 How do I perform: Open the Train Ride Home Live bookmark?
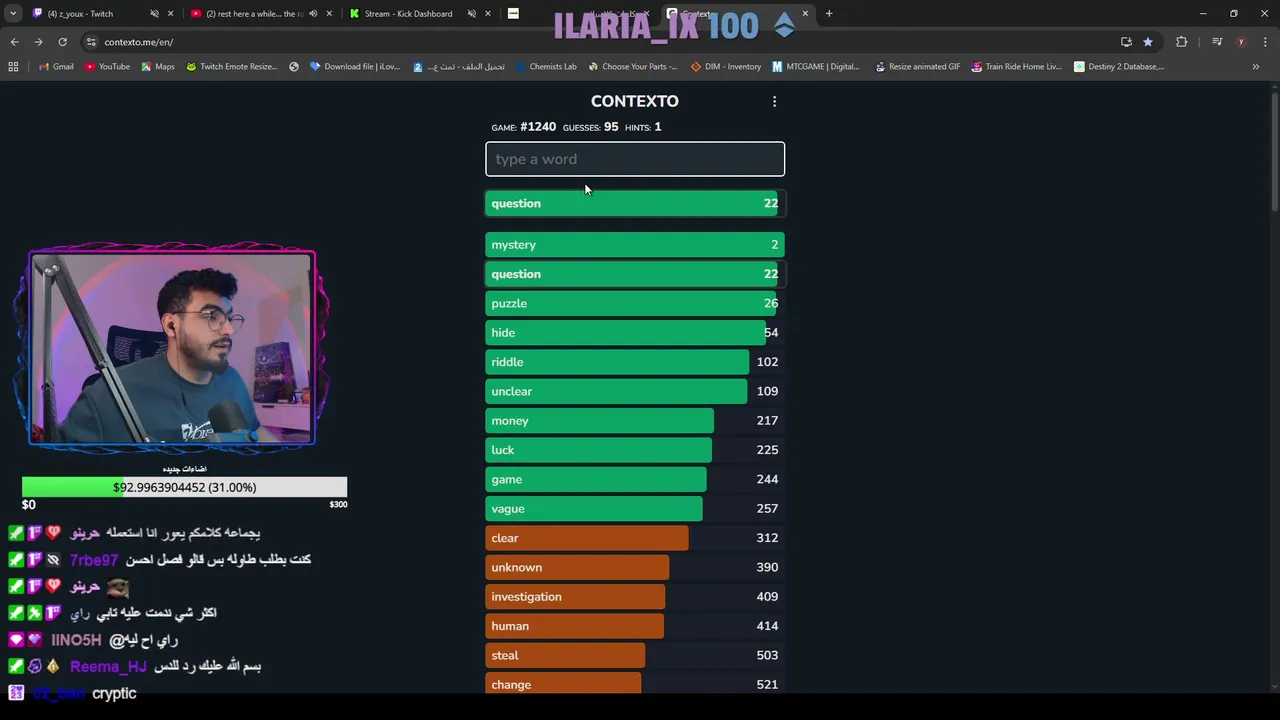pos(1016,67)
